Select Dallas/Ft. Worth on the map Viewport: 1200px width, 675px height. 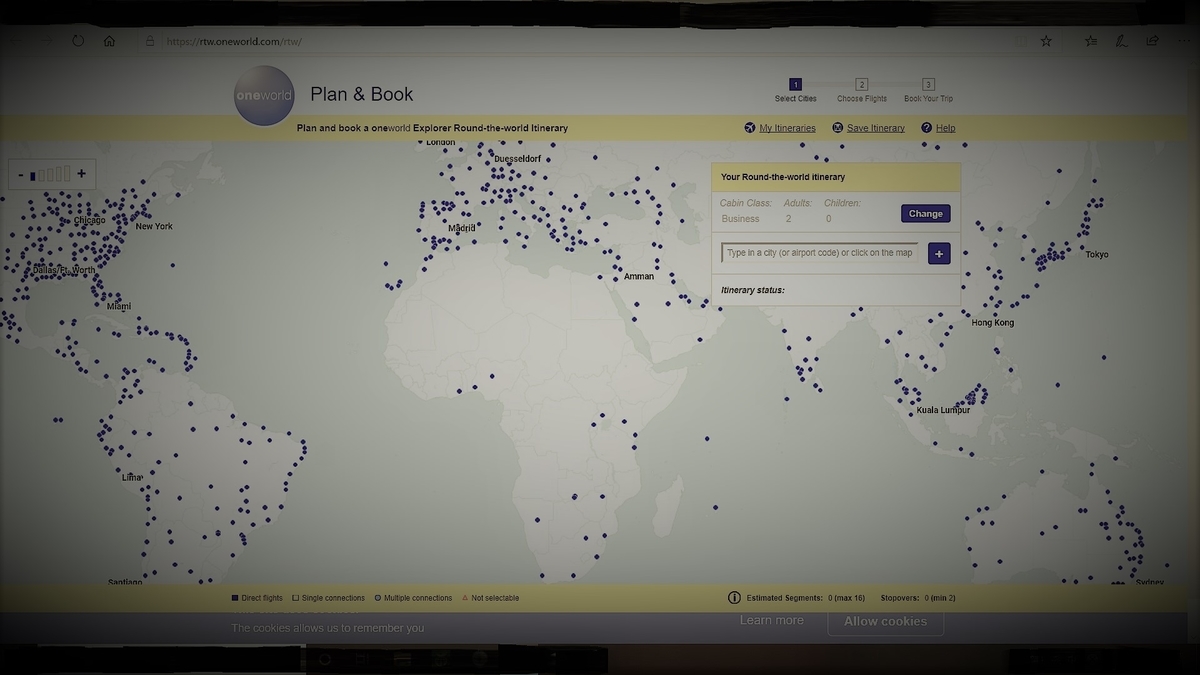pyautogui.click(x=64, y=270)
